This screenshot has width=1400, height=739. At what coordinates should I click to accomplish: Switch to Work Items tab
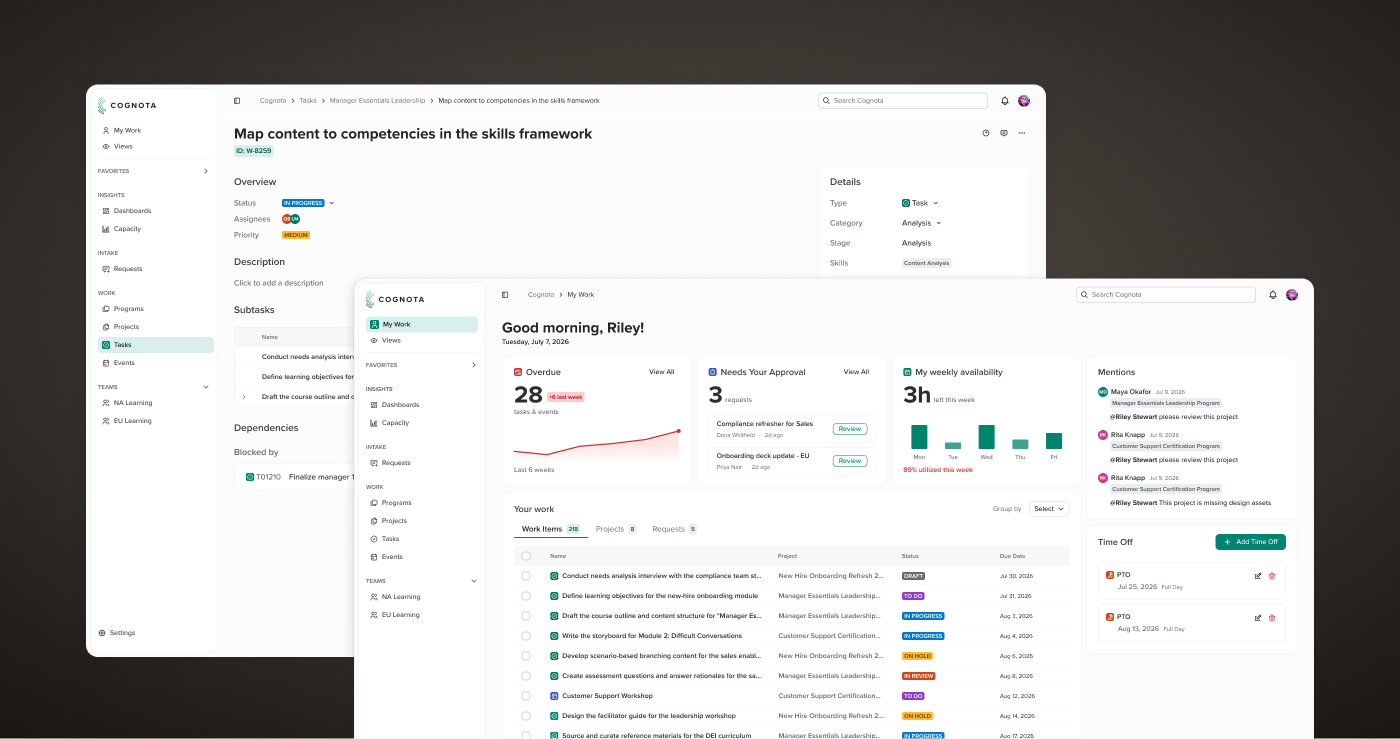[551, 529]
